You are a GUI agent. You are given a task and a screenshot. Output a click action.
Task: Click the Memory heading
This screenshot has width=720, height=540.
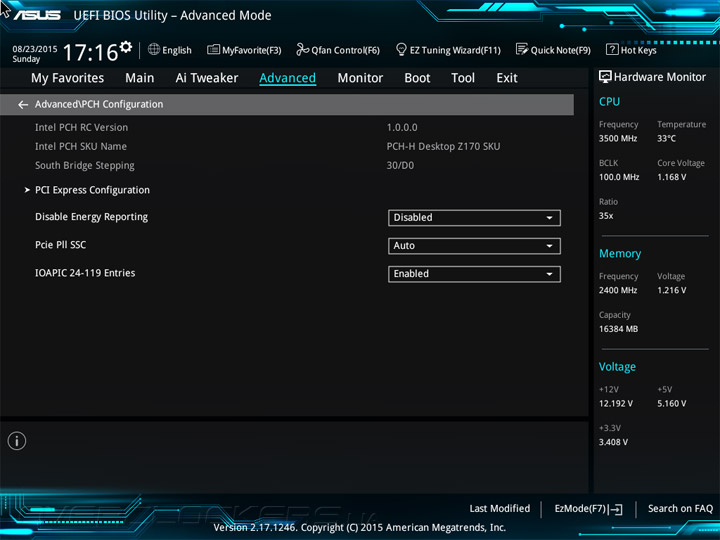[x=620, y=253]
